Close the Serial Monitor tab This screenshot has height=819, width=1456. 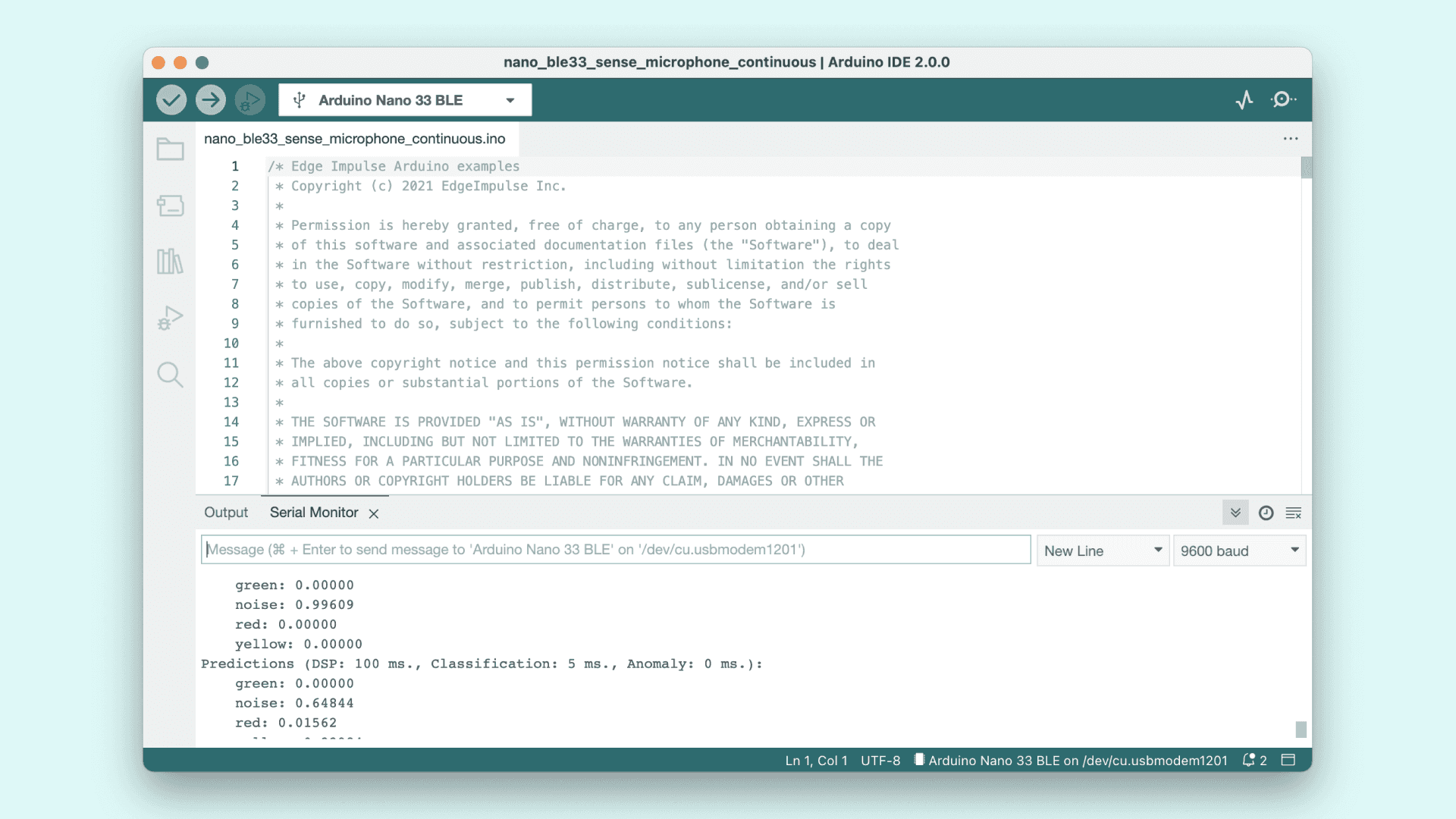[374, 513]
